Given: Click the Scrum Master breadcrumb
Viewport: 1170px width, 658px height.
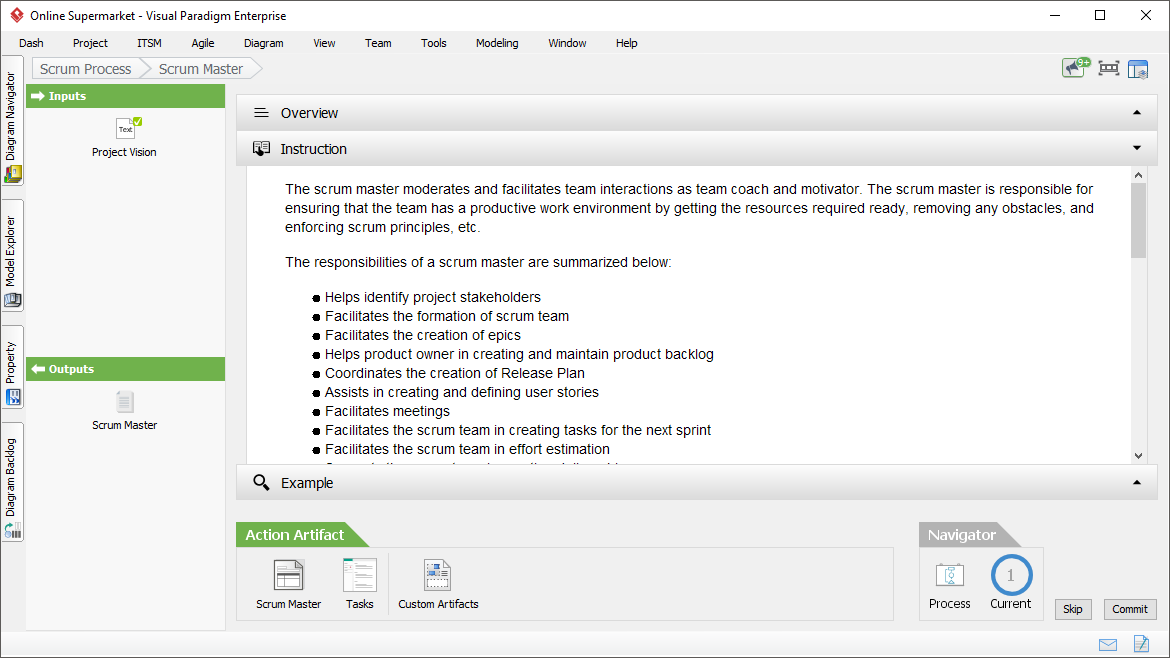Looking at the screenshot, I should coord(201,69).
